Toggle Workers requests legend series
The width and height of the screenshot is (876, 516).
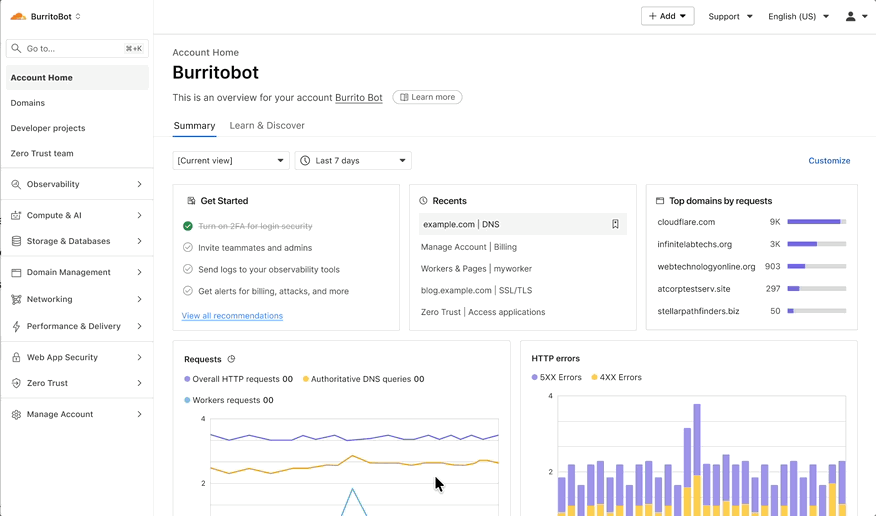(228, 400)
